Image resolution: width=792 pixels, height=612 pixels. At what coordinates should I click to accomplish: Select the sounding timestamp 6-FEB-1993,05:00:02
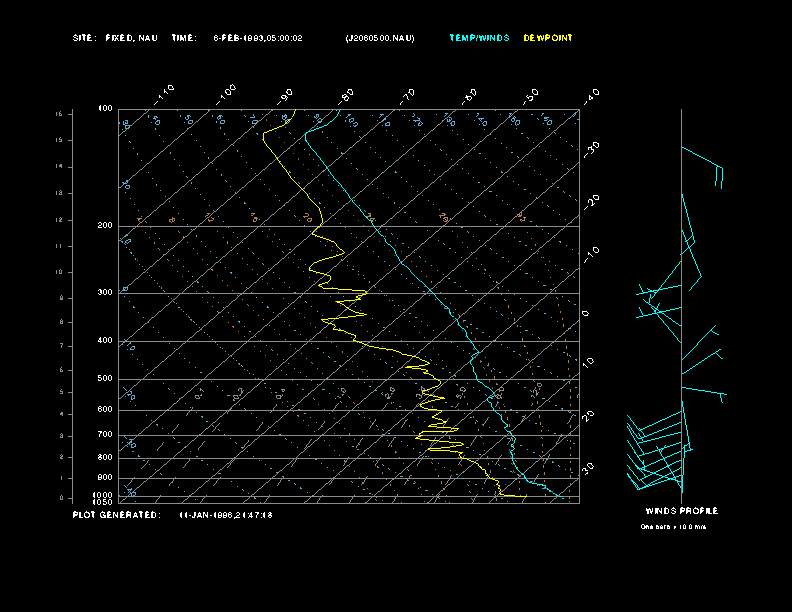[x=258, y=38]
